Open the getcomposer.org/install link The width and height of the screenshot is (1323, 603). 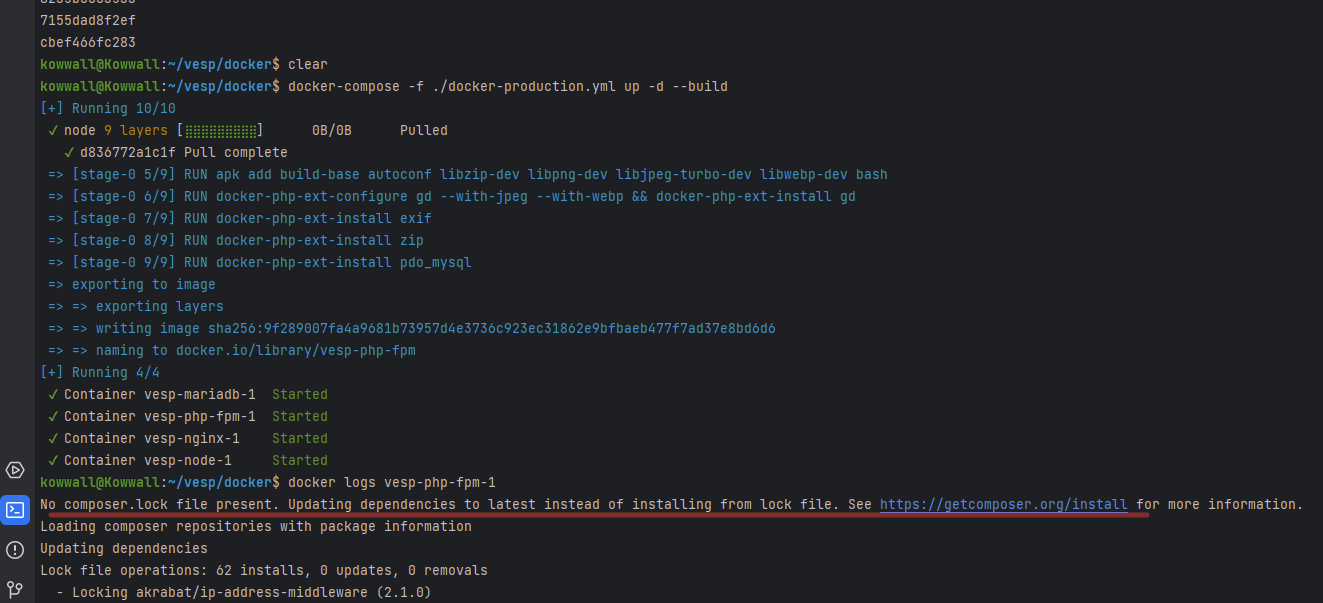(1003, 504)
